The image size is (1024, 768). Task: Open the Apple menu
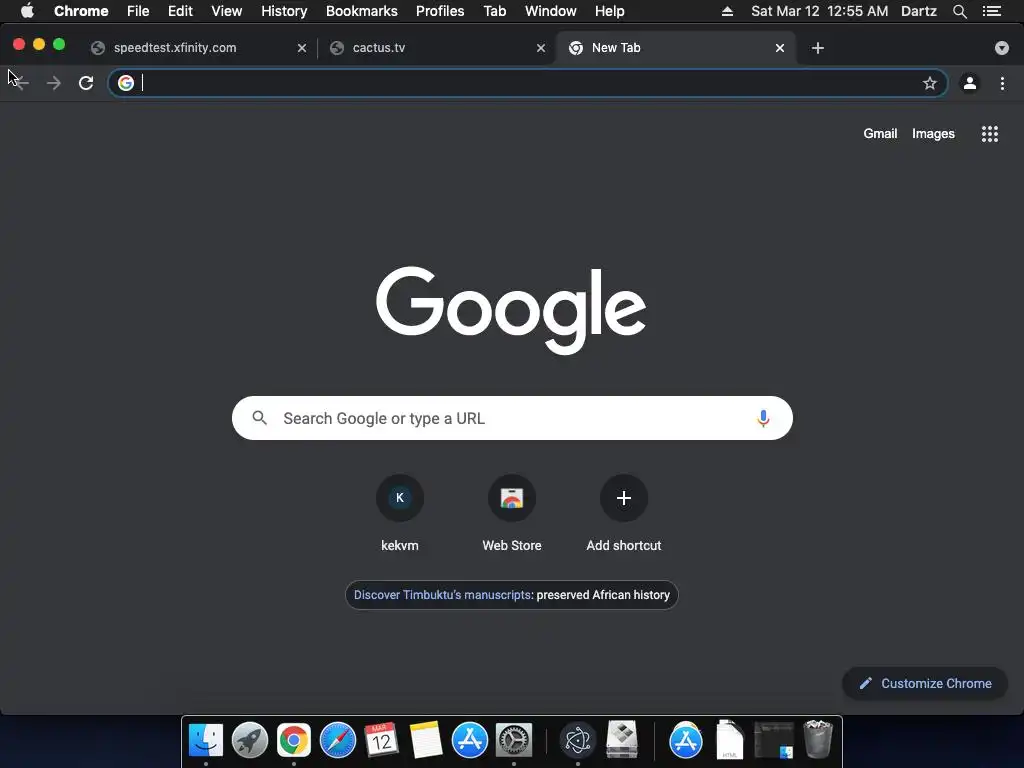pos(27,11)
